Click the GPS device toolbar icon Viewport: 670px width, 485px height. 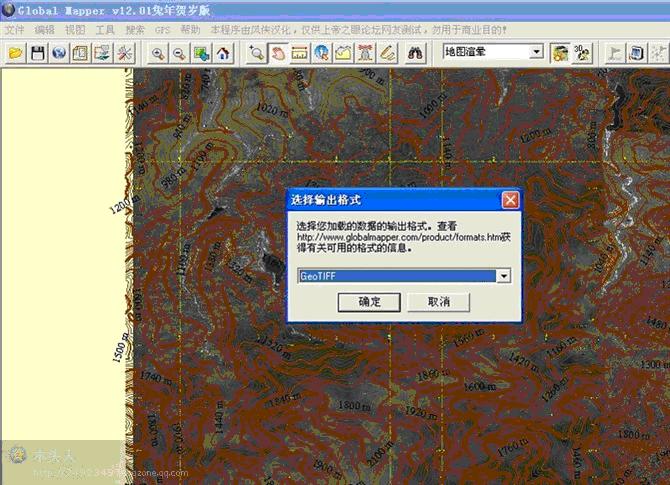pos(636,53)
